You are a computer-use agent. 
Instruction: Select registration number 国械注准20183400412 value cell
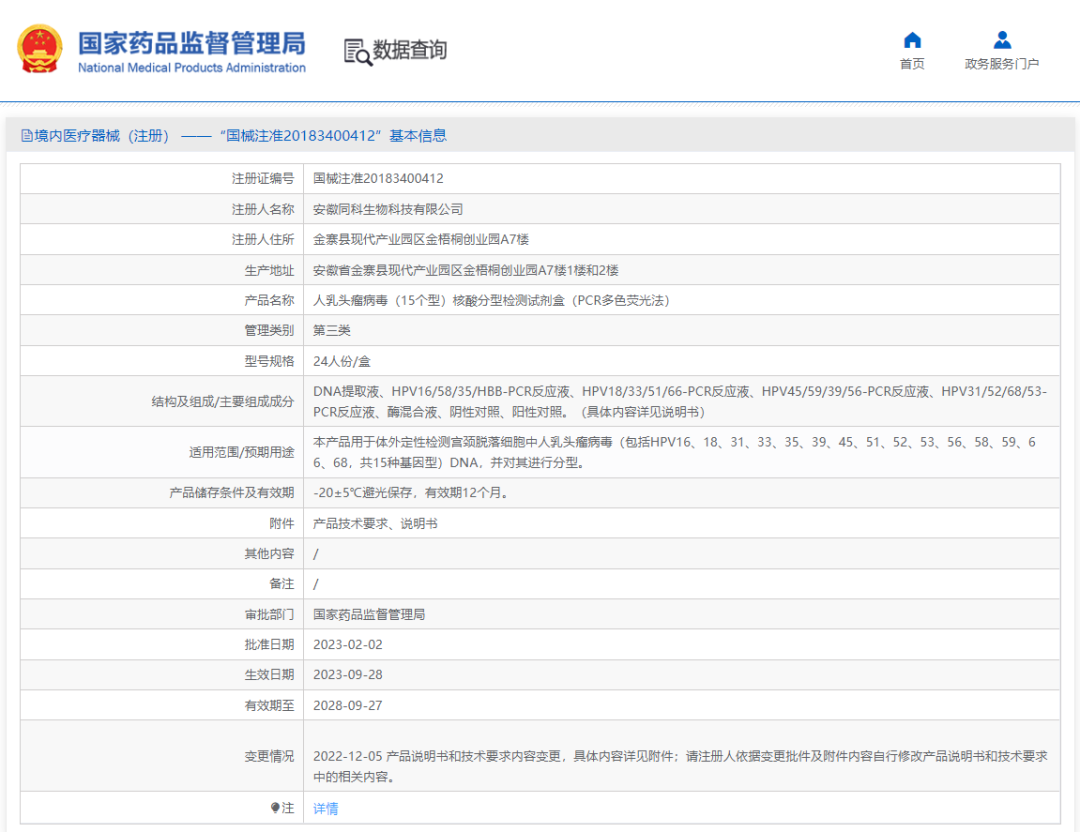pos(378,179)
